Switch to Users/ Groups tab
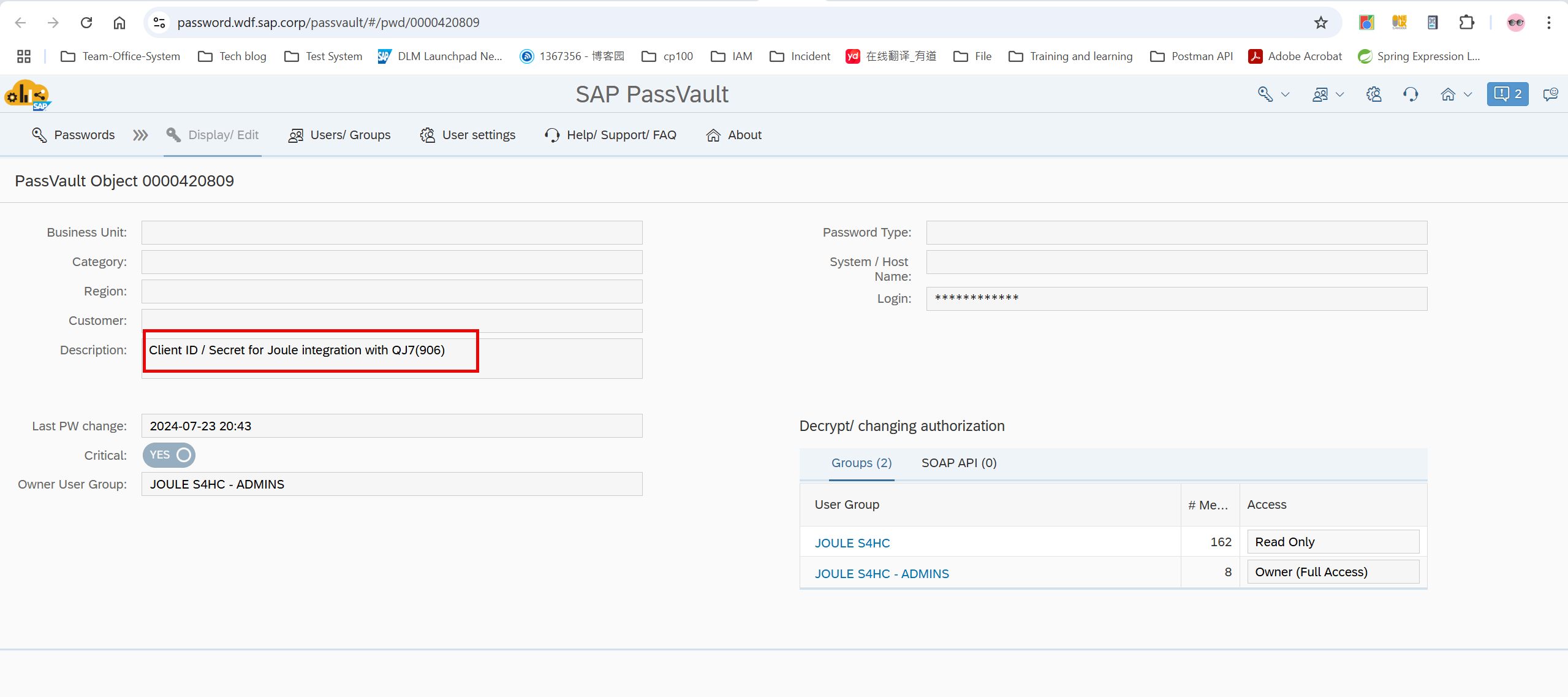 pyautogui.click(x=339, y=135)
